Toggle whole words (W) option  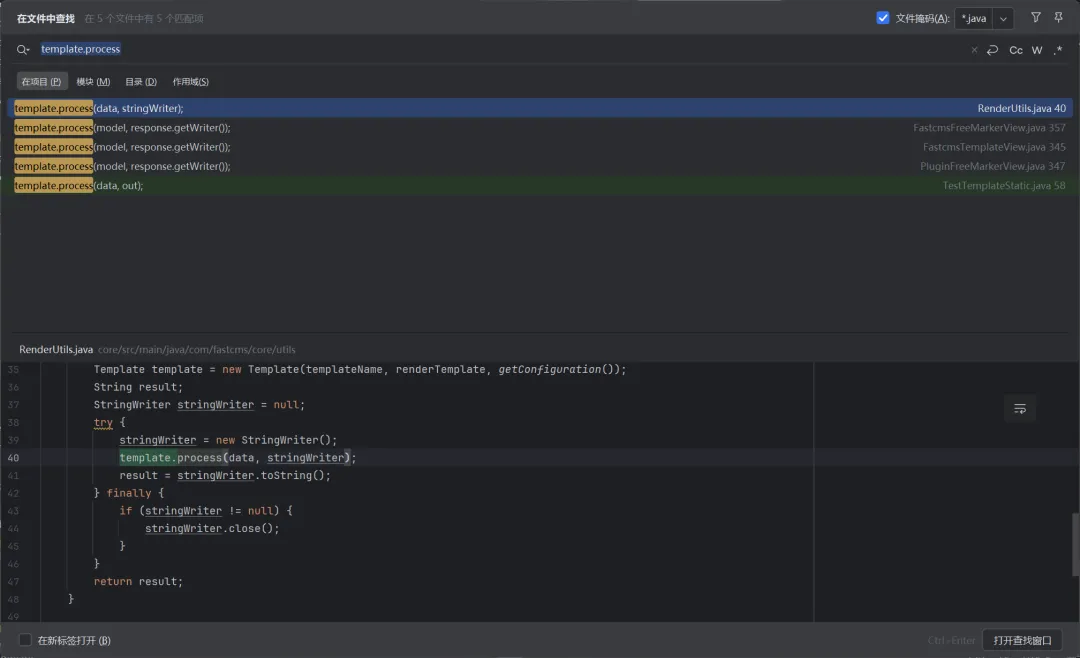coord(1037,50)
